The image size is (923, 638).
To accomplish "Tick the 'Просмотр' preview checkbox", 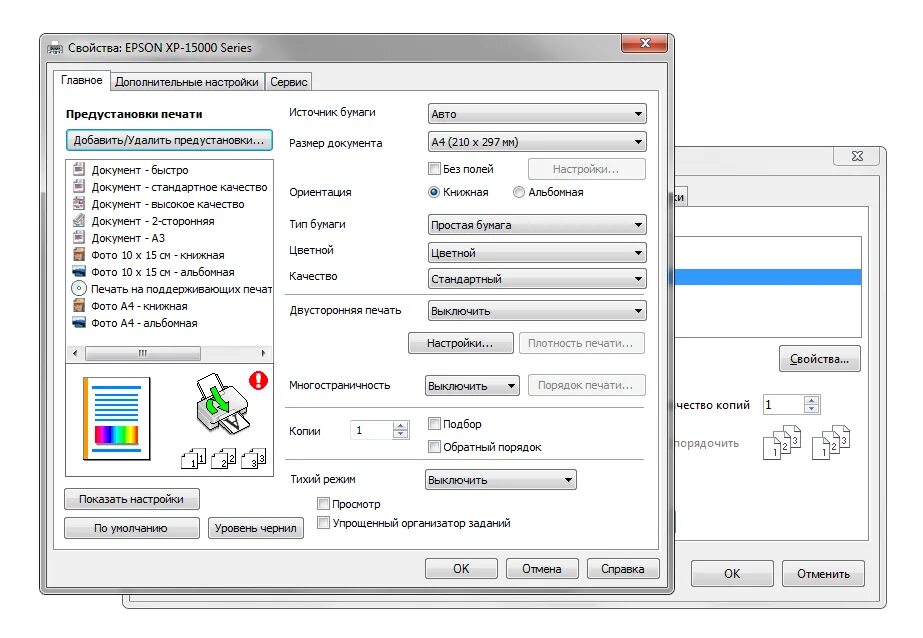I will coord(323,503).
